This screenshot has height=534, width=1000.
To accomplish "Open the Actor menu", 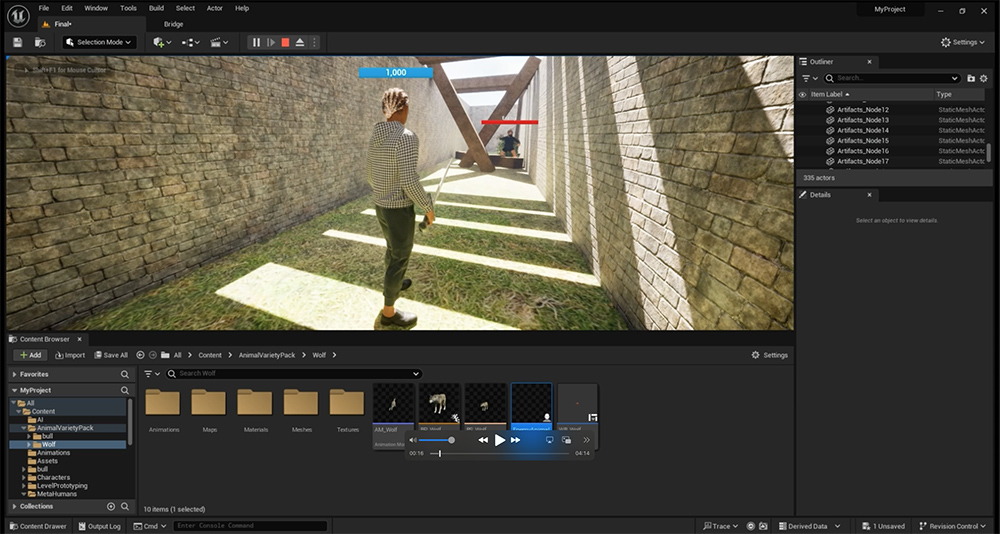I will tap(215, 8).
